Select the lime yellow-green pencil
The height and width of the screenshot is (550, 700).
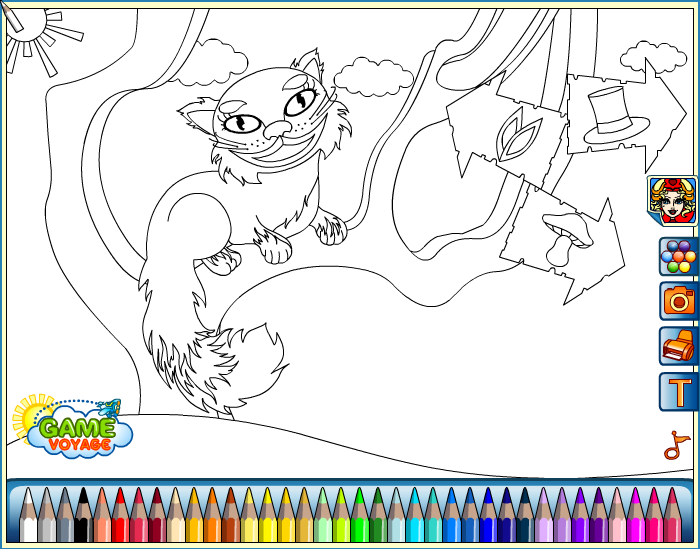(341, 515)
